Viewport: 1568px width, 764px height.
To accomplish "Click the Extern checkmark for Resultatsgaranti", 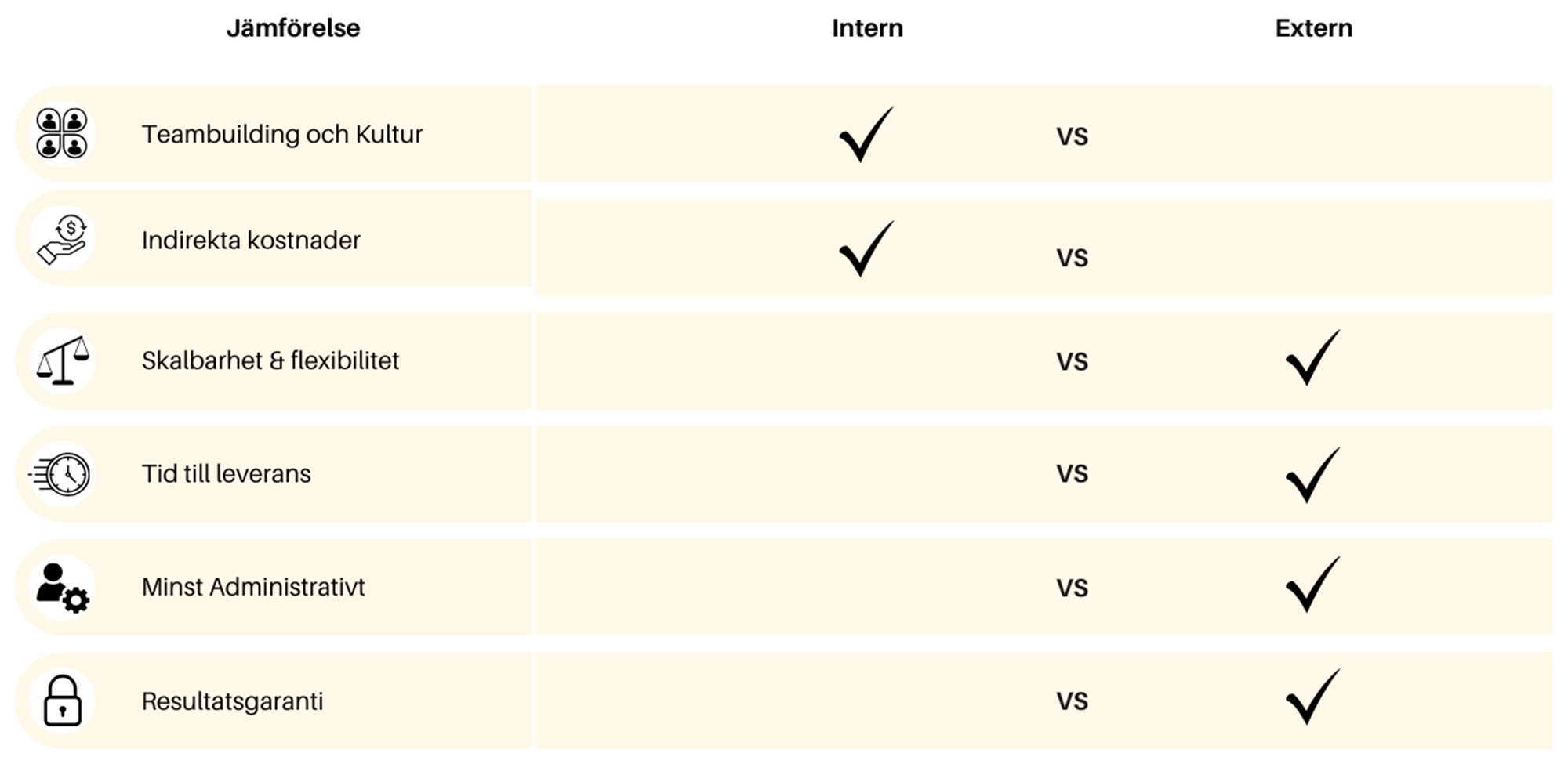I will pos(1312,697).
